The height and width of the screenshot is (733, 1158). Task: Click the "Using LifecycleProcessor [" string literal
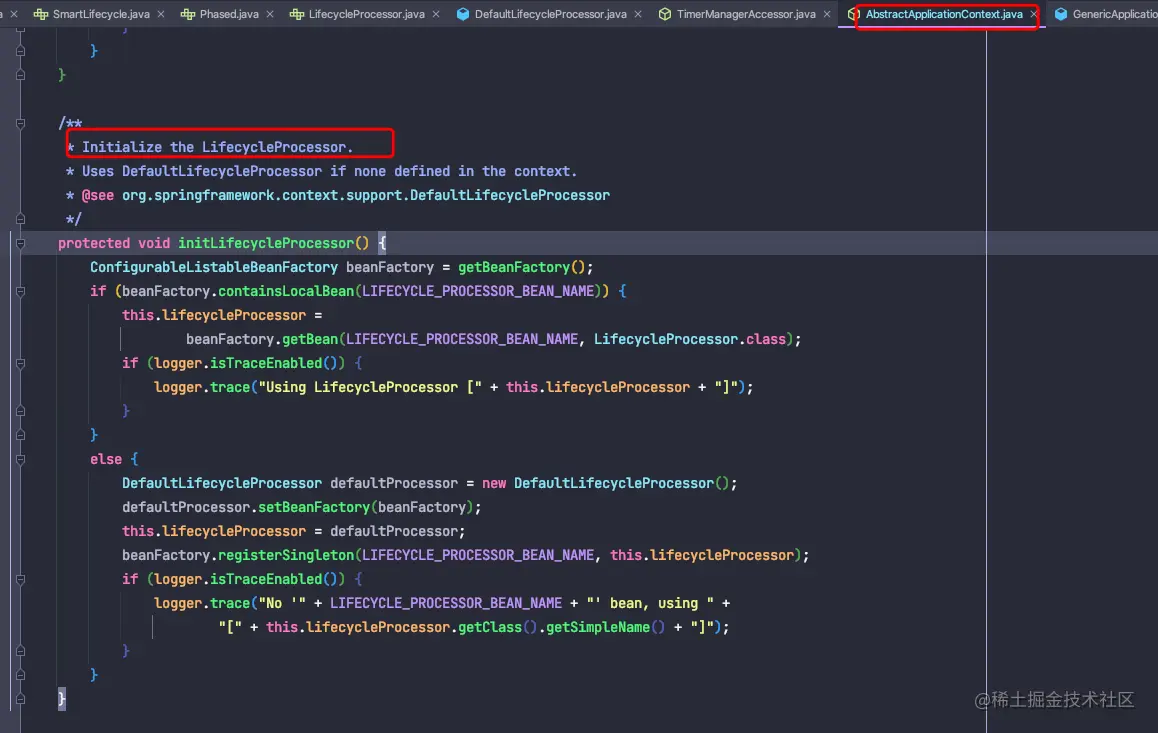[370, 387]
